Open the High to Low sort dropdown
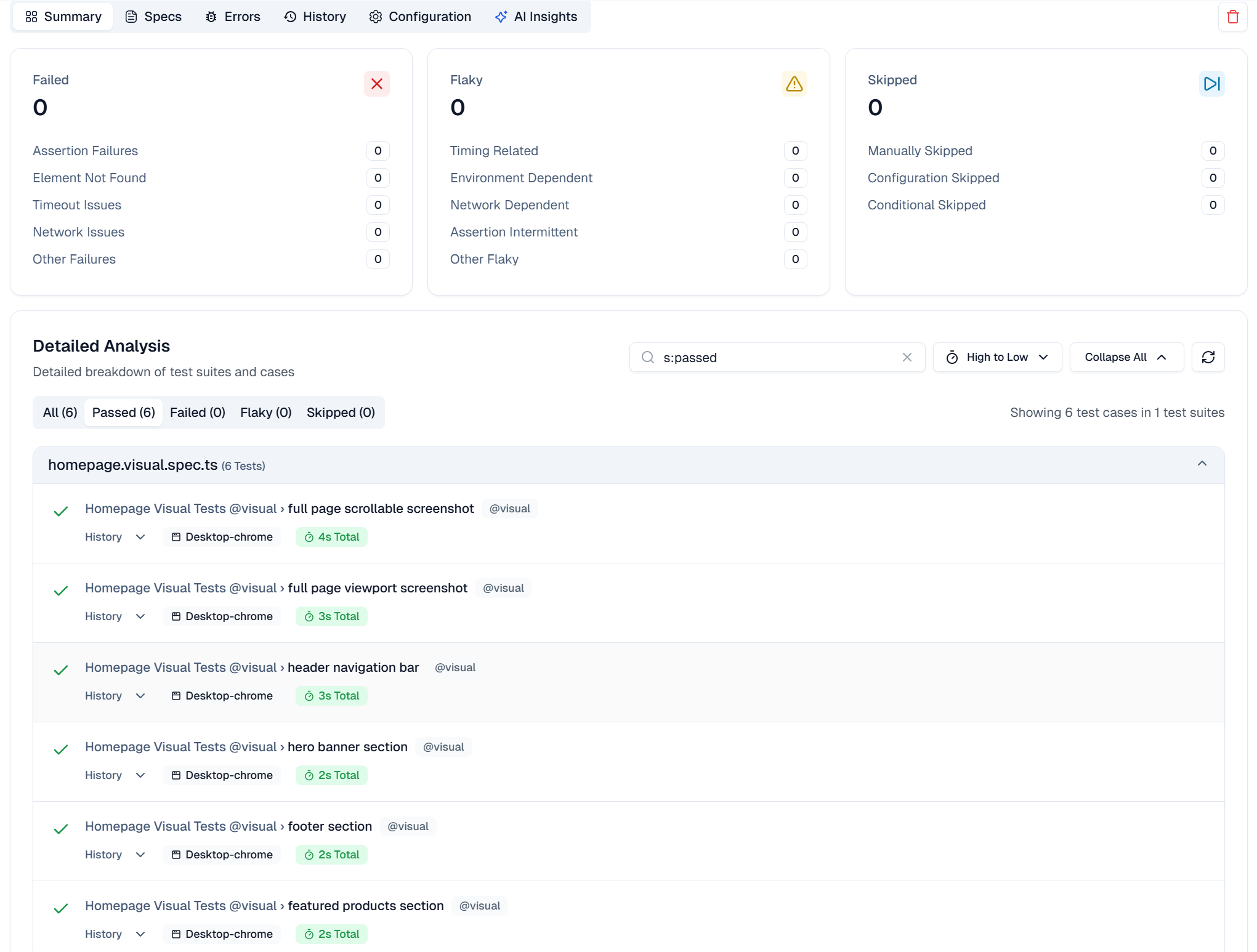The height and width of the screenshot is (952, 1257). (996, 357)
